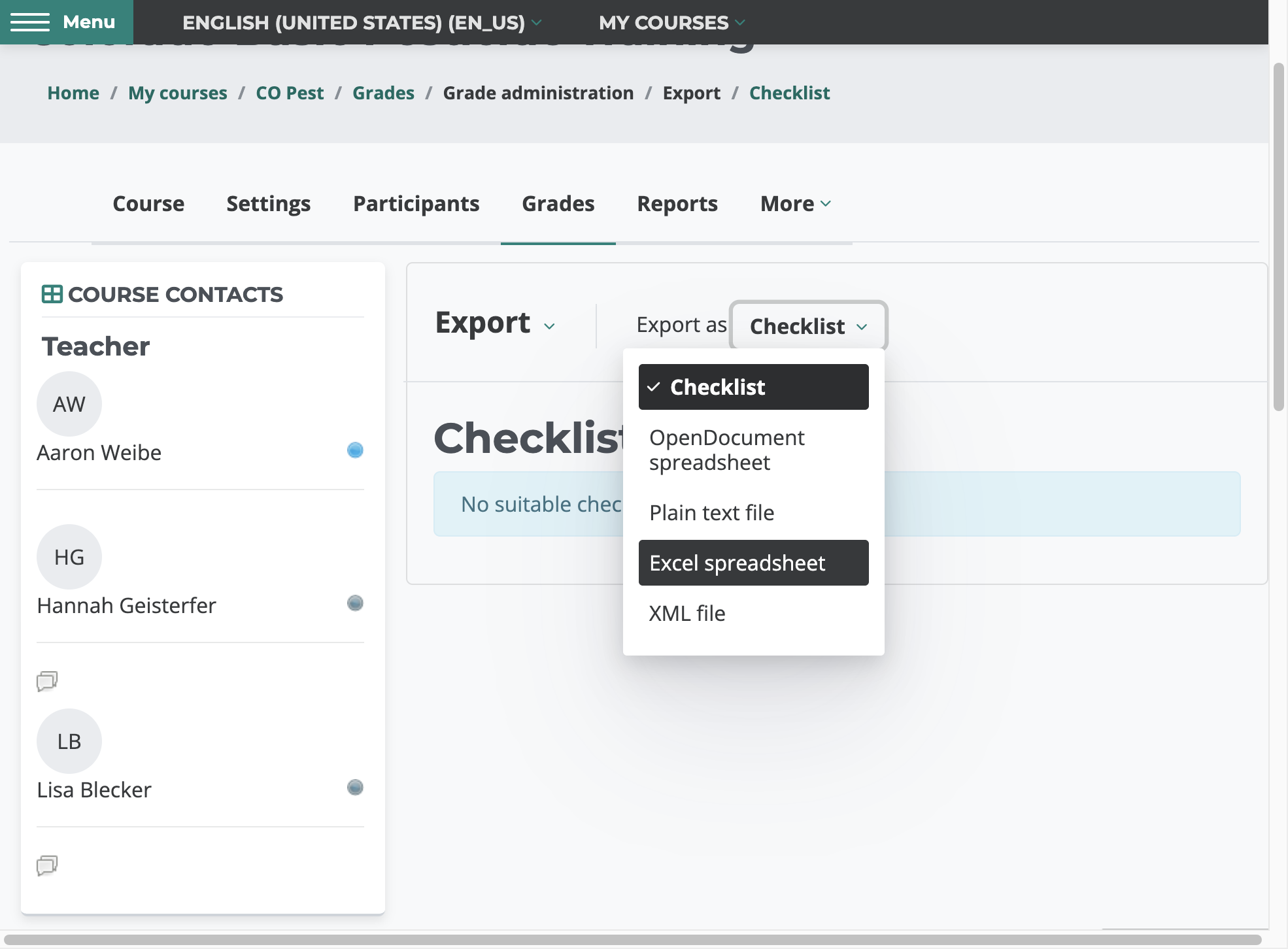Select the checked Checklist option

(753, 387)
